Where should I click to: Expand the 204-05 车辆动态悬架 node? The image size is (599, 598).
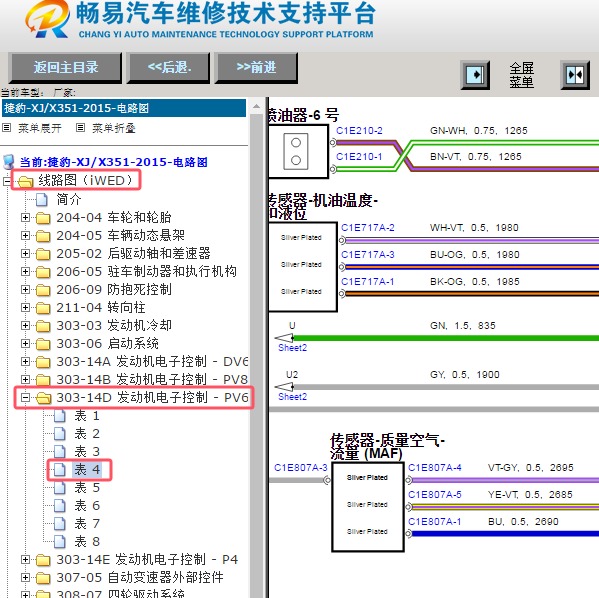click(25, 235)
